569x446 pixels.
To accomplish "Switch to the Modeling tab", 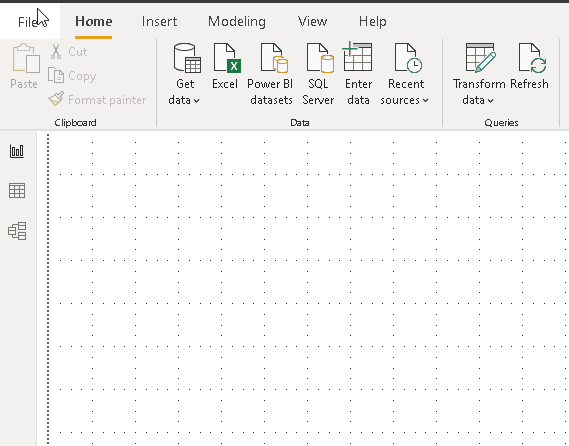I will pos(237,21).
